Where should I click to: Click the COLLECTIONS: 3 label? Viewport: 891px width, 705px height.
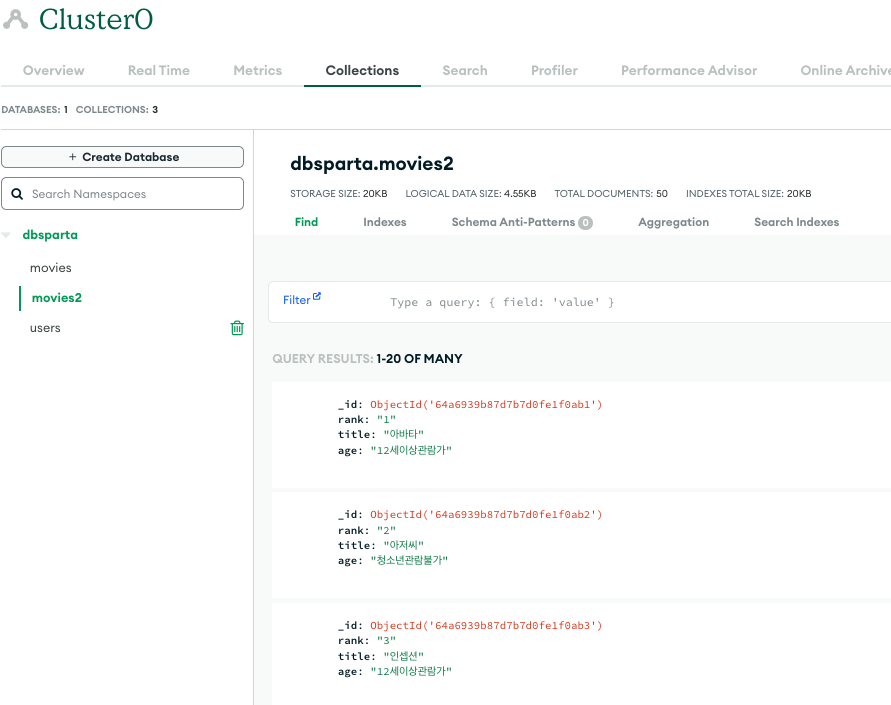pyautogui.click(x=117, y=110)
